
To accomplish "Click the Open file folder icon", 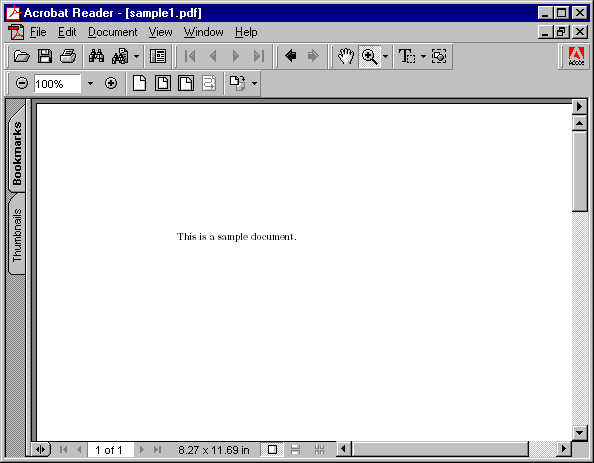I will [22, 56].
